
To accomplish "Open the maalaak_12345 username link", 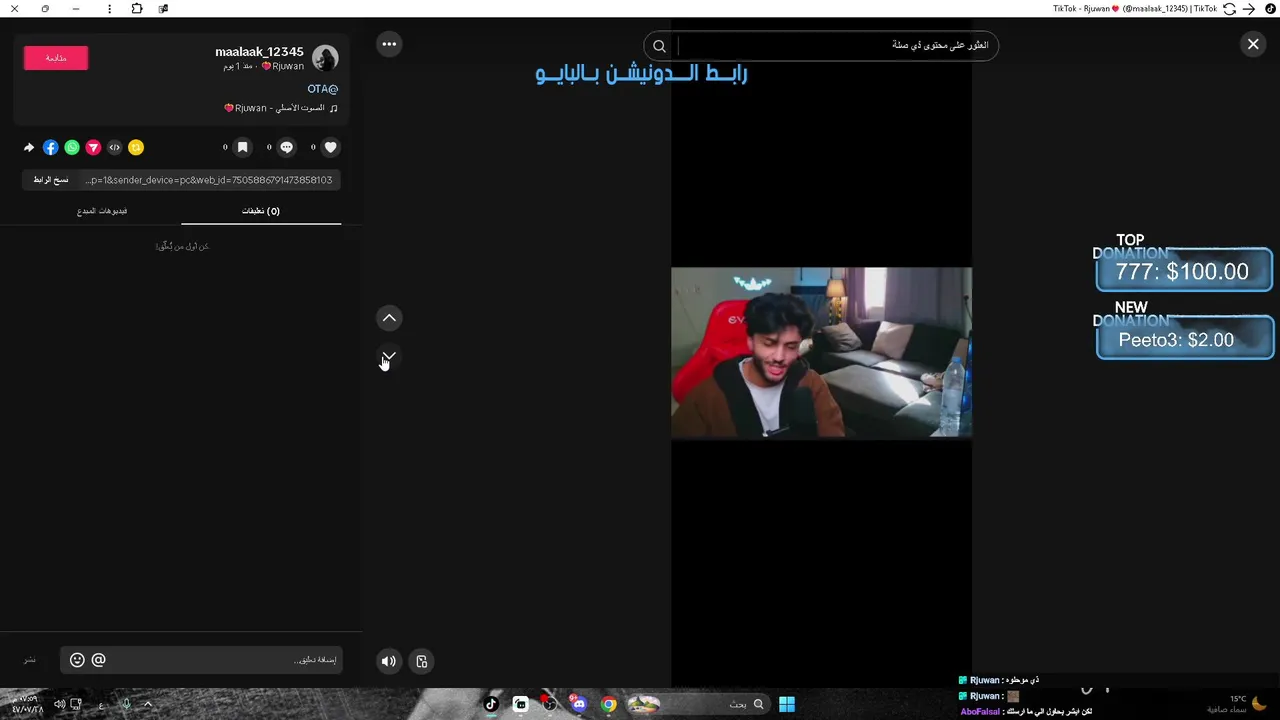I will (259, 52).
